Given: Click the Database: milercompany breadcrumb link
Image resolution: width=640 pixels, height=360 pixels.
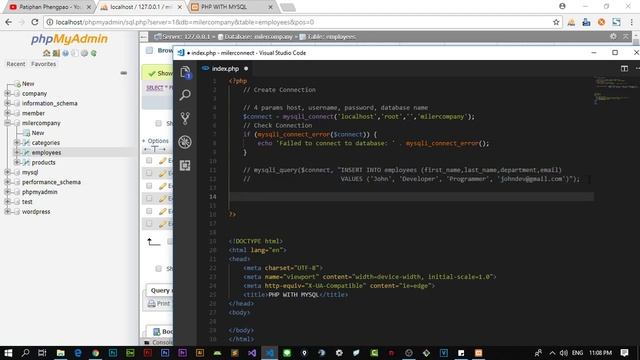Looking at the screenshot, I should tap(258, 37).
